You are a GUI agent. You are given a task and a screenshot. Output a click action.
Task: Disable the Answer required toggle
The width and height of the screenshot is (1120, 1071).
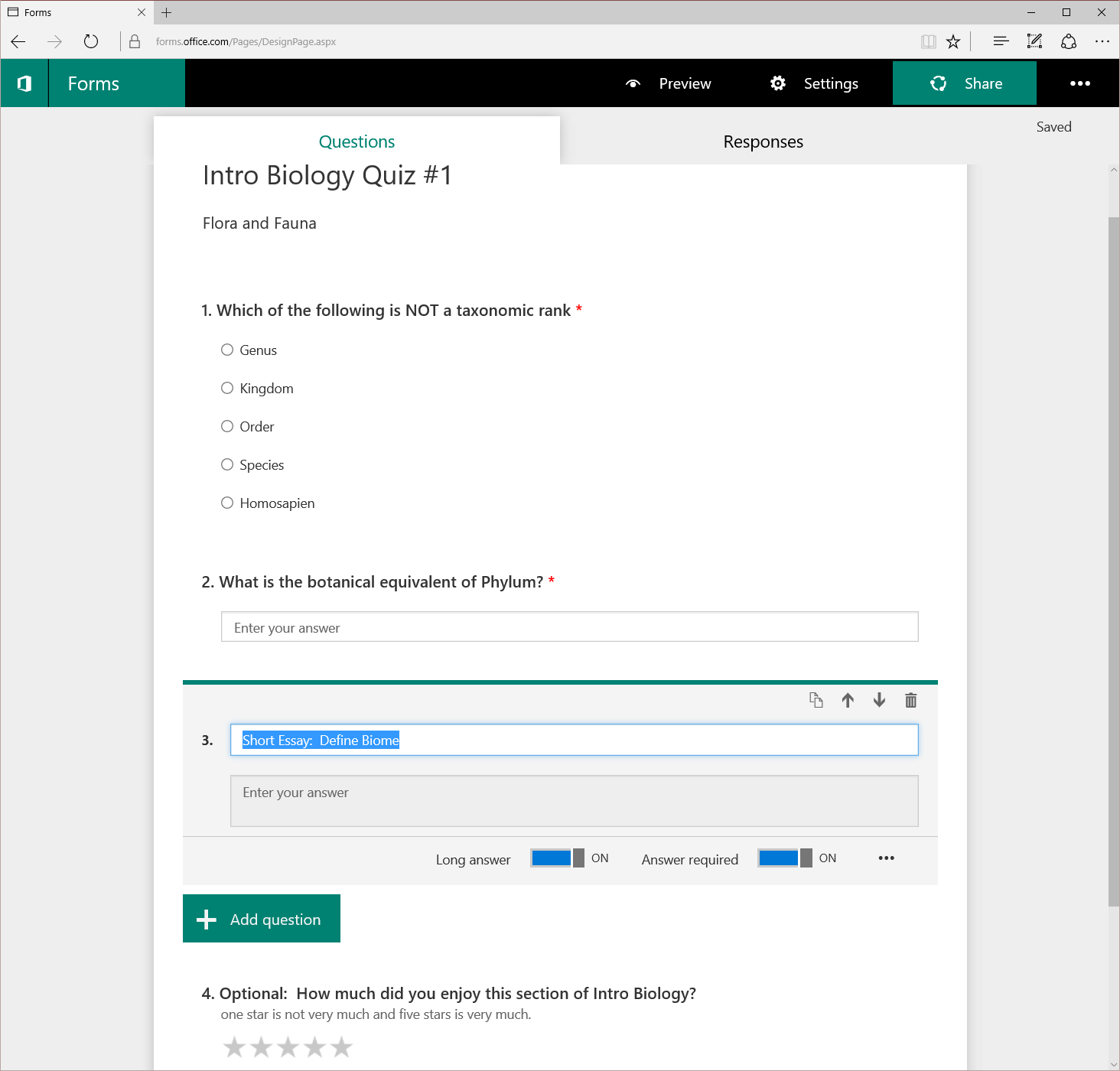tap(785, 858)
